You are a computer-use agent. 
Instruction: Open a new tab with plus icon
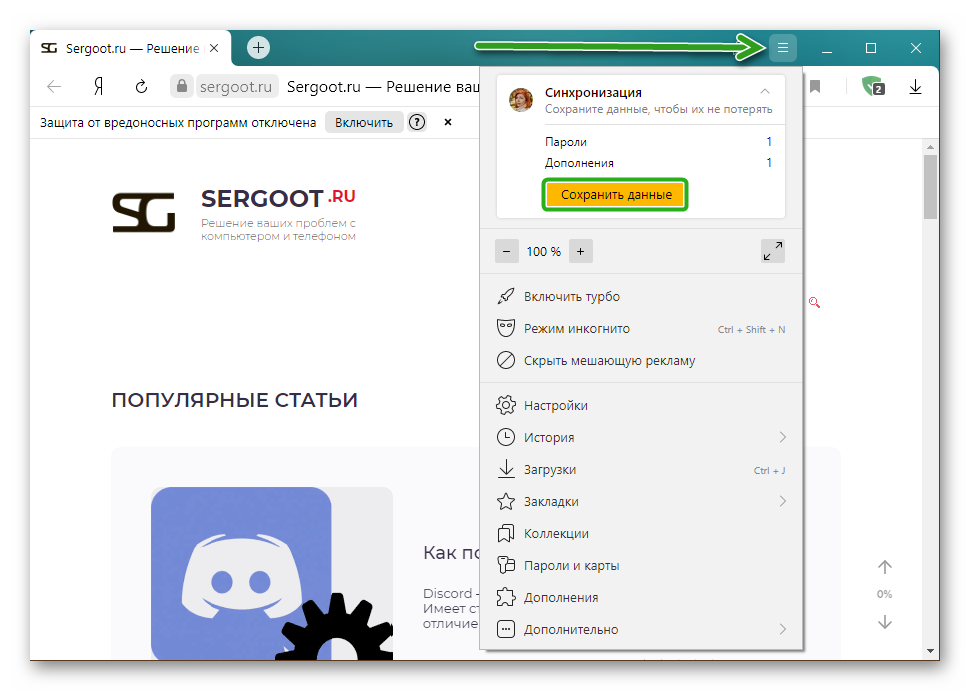point(258,47)
